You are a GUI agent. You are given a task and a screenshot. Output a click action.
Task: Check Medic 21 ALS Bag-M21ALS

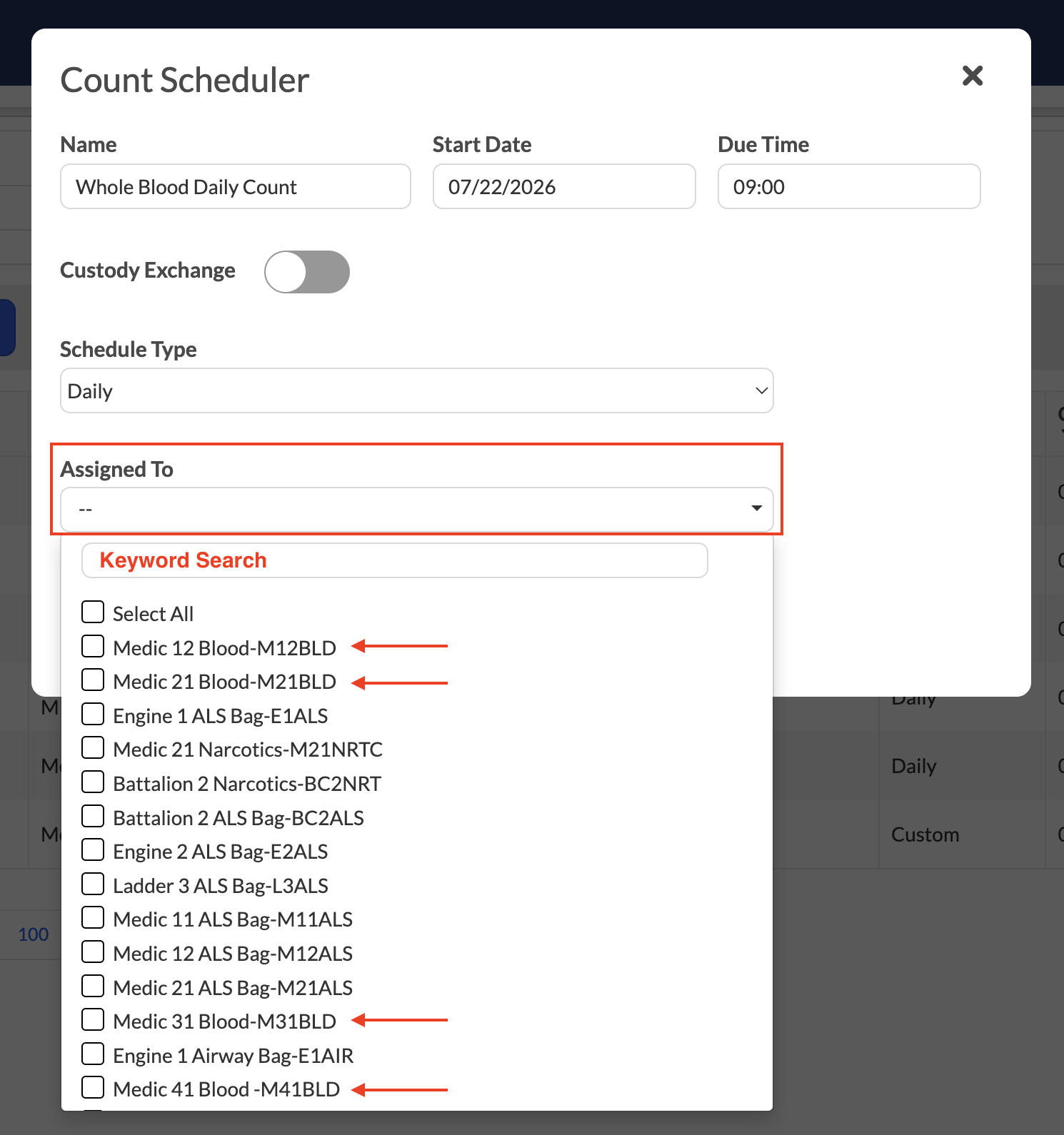coord(93,986)
